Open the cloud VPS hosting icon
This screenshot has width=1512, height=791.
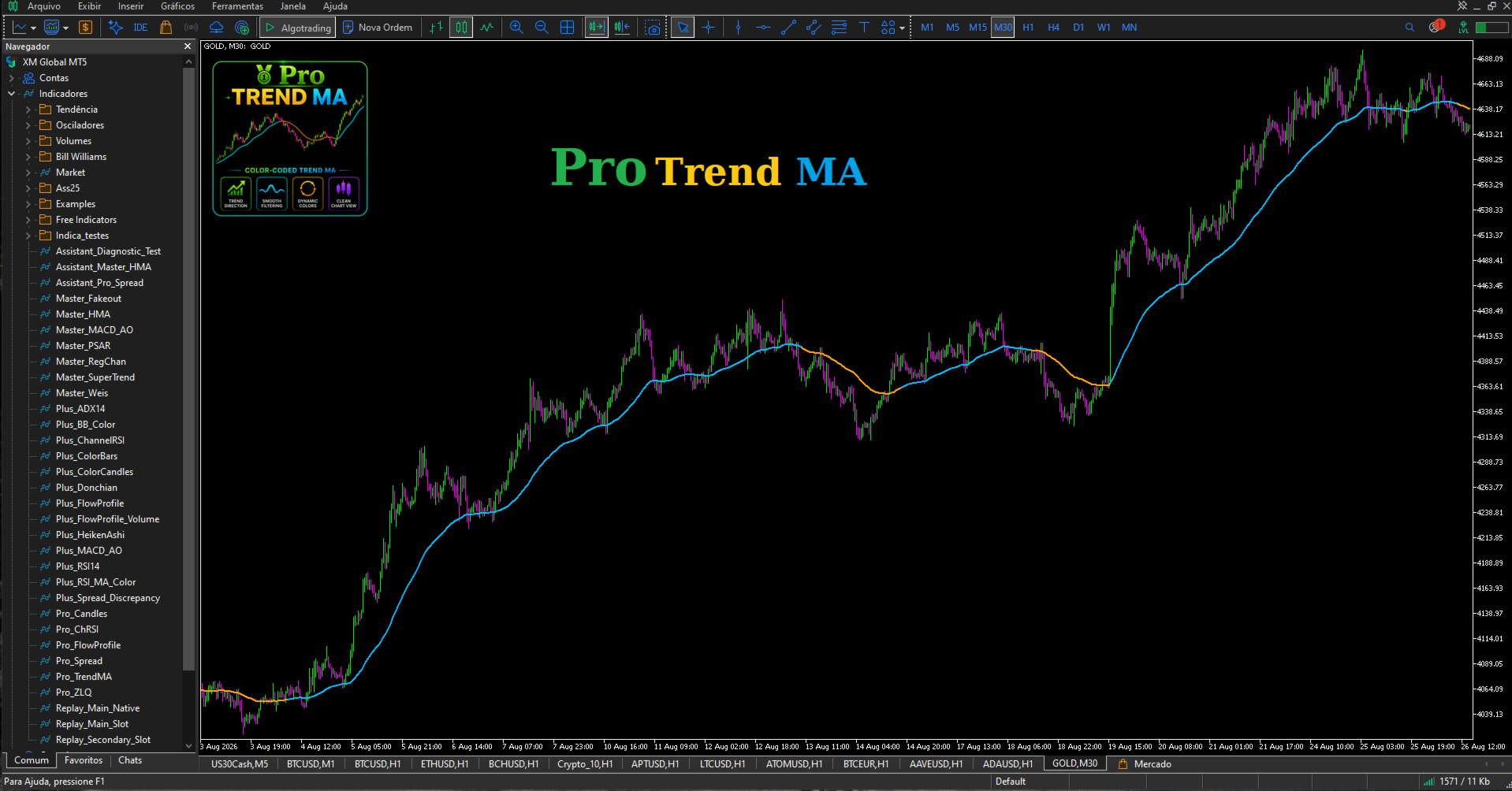pos(216,28)
